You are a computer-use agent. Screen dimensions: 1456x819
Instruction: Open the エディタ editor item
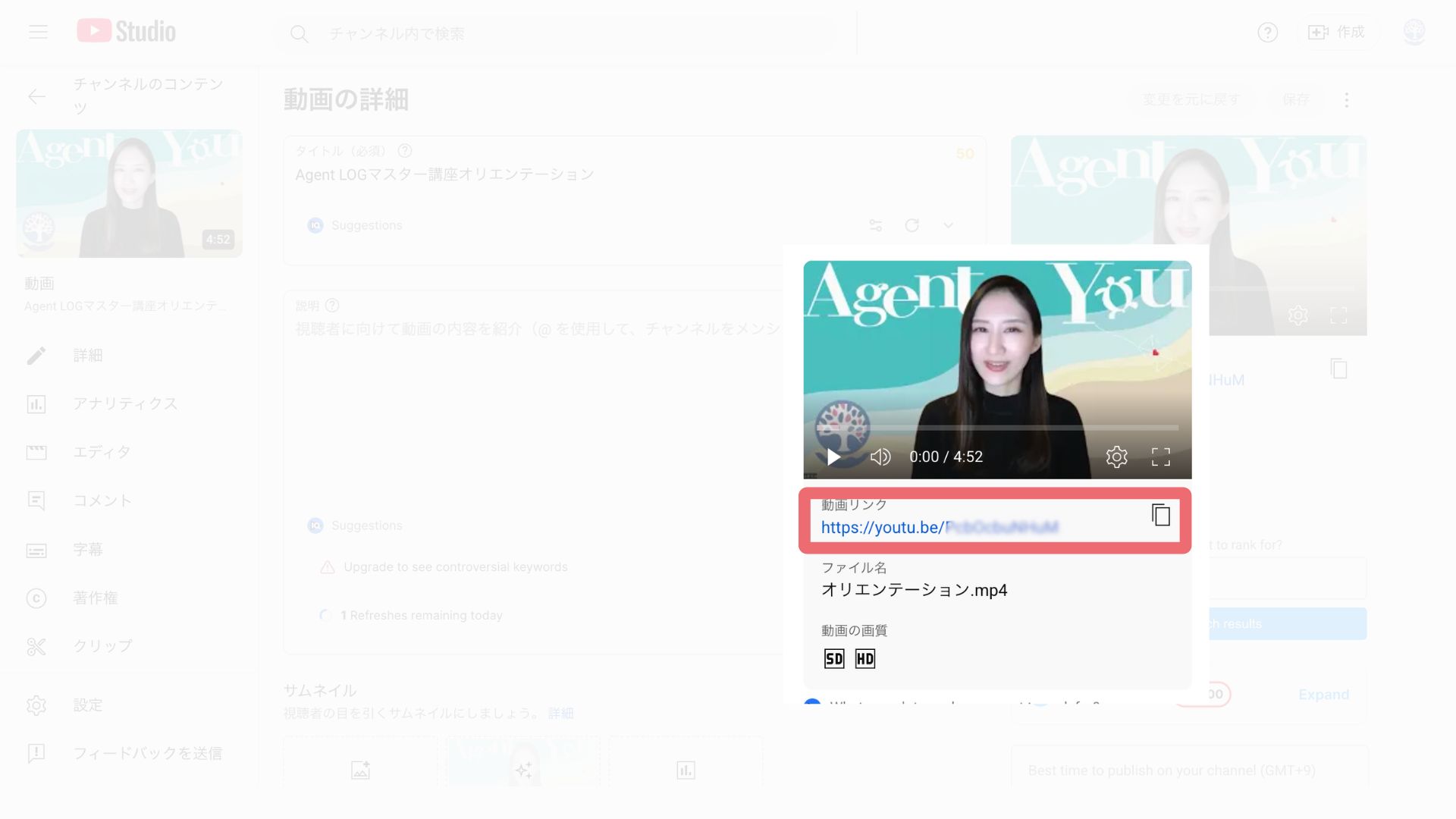[102, 452]
